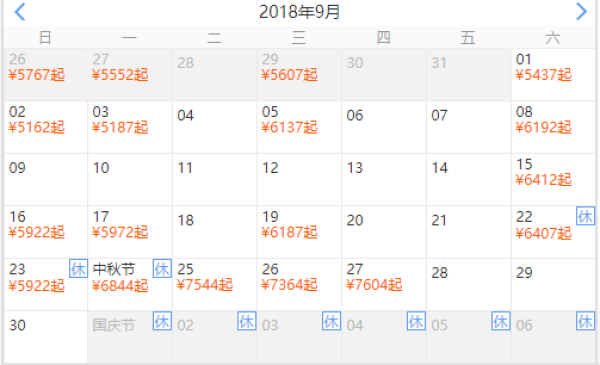The width and height of the screenshot is (600, 365).
Task: Click the 休 badge on greyed October 06
Action: 585,321
